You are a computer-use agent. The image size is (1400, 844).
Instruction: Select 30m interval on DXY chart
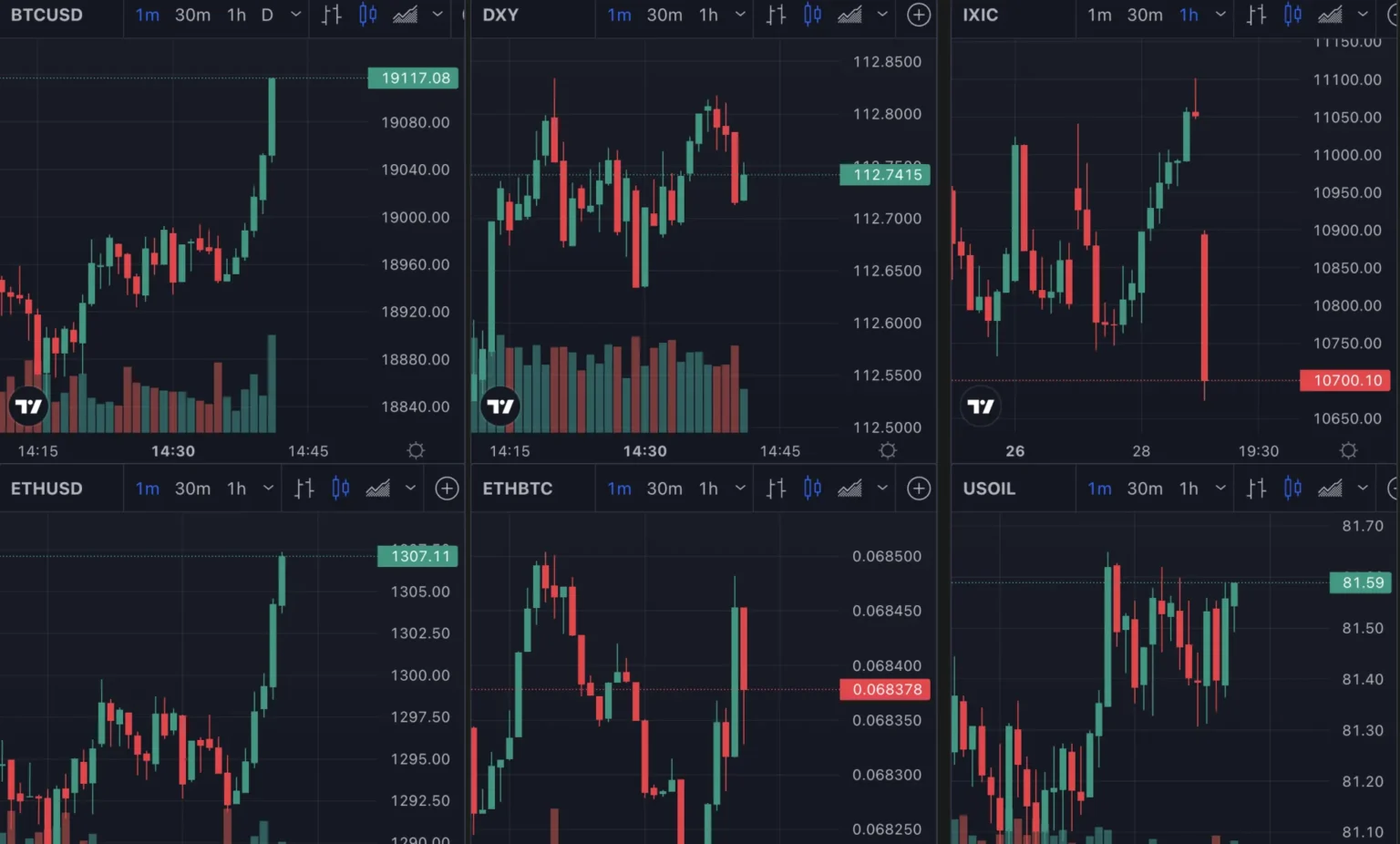(664, 15)
